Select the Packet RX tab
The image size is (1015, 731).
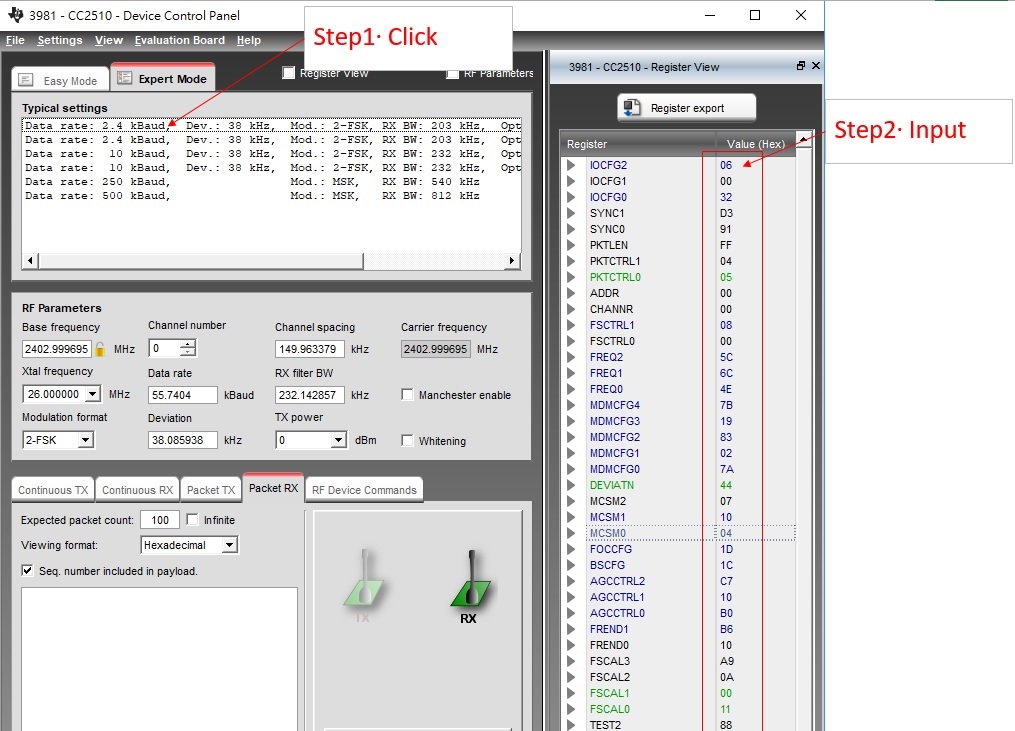click(x=273, y=488)
